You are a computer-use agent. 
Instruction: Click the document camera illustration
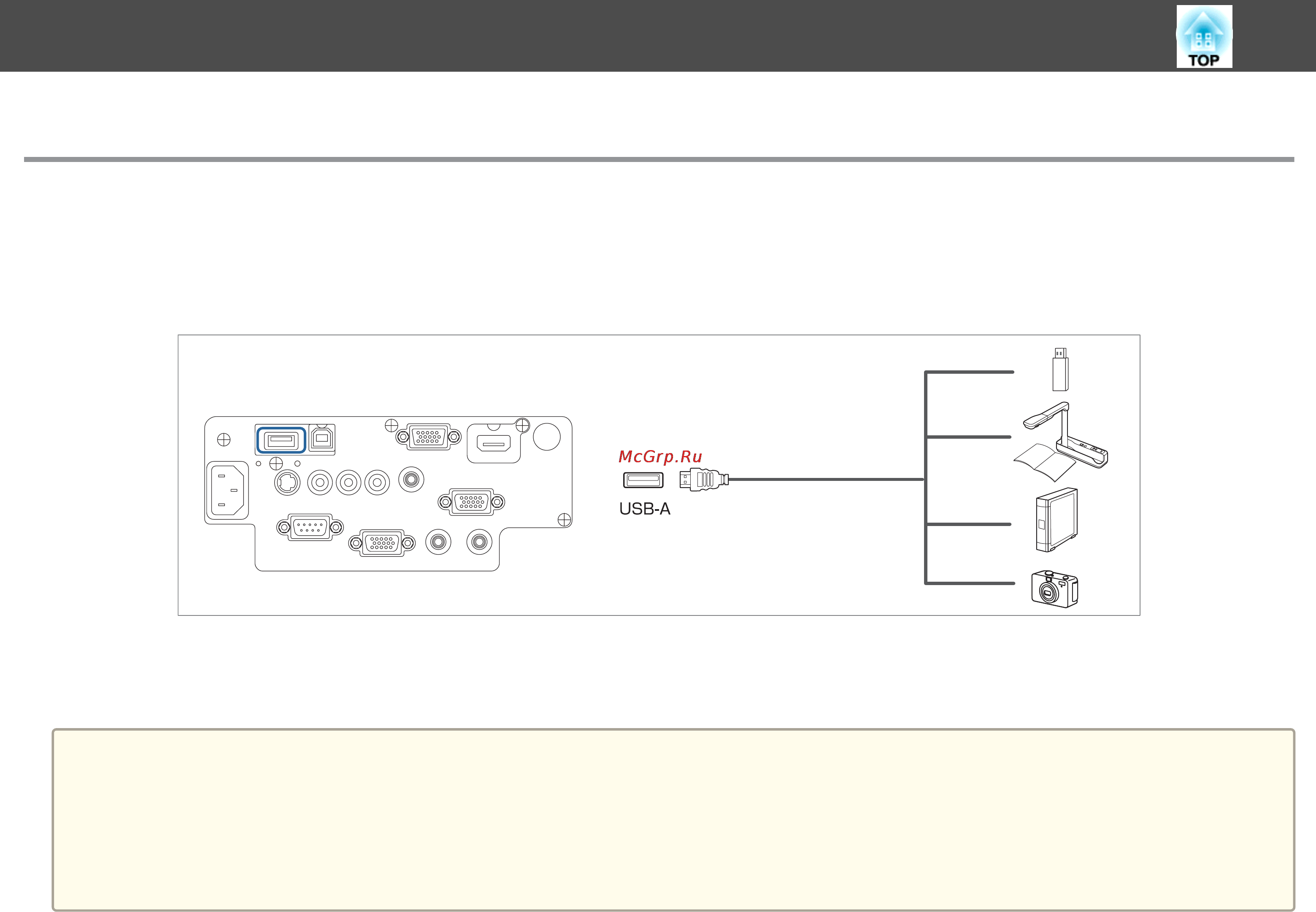(1061, 441)
